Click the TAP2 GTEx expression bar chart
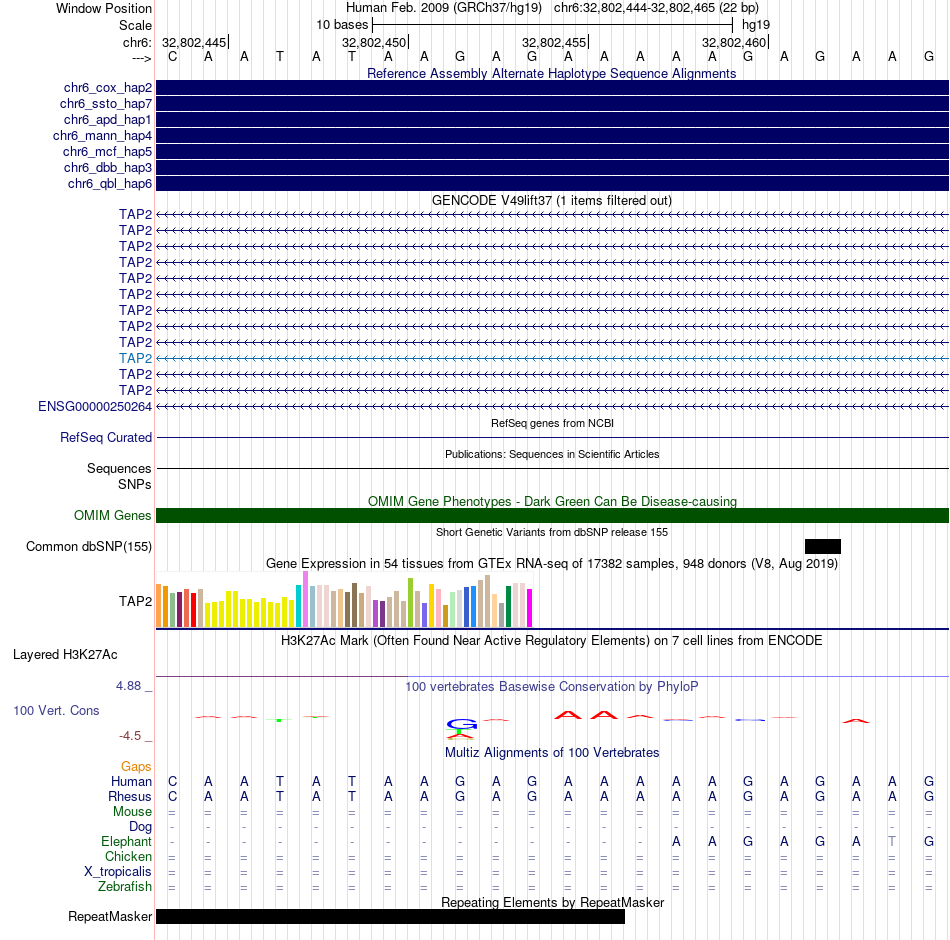 (344, 599)
